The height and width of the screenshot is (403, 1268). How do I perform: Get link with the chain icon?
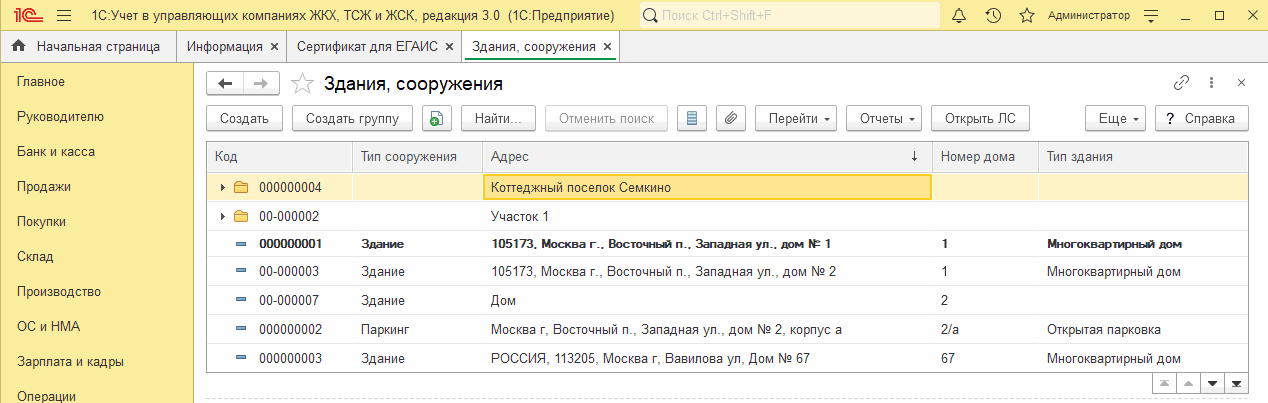pos(1181,83)
